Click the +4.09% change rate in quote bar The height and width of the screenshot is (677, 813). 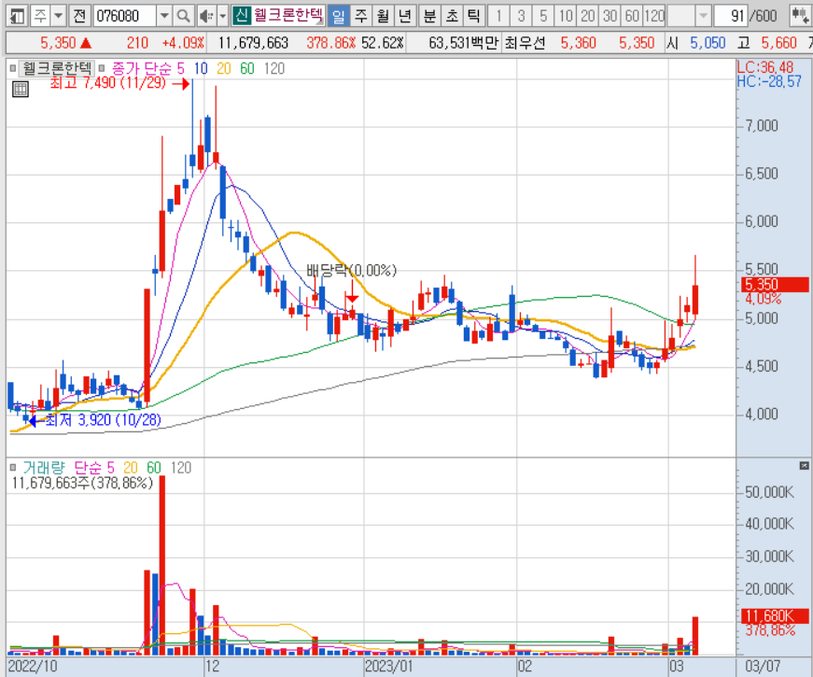(184, 43)
